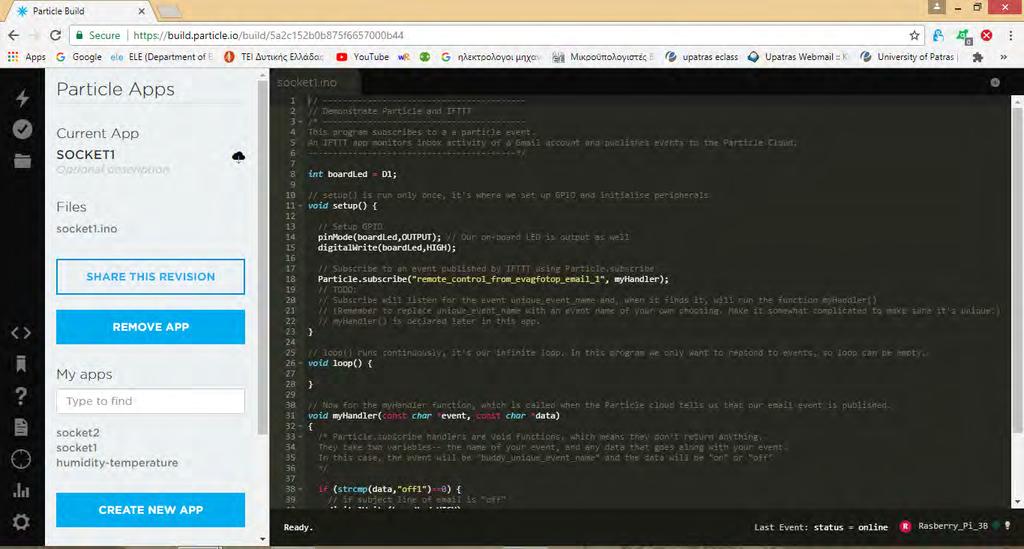Click the Particle Apps panel scrollbar
Image resolution: width=1024 pixels, height=549 pixels.
[x=263, y=258]
